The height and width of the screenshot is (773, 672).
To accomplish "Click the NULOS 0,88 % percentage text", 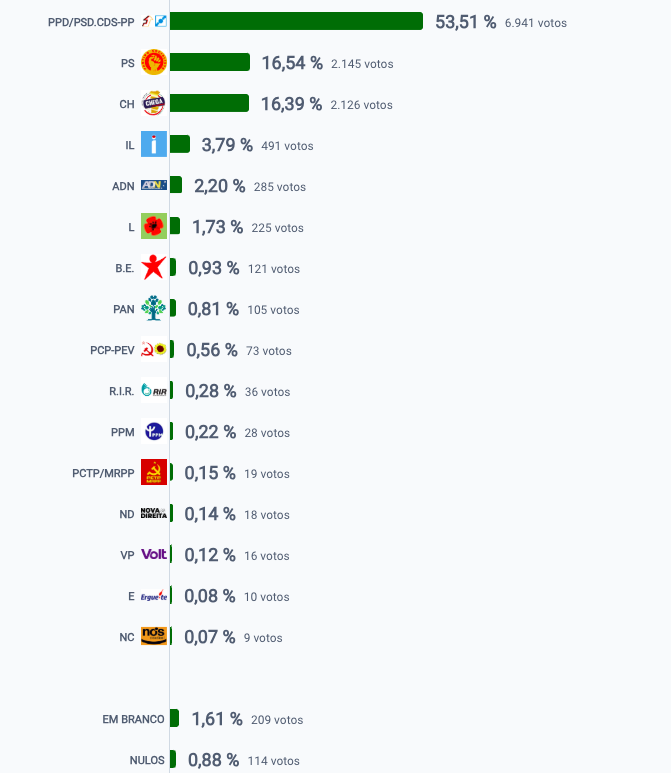I will point(213,760).
